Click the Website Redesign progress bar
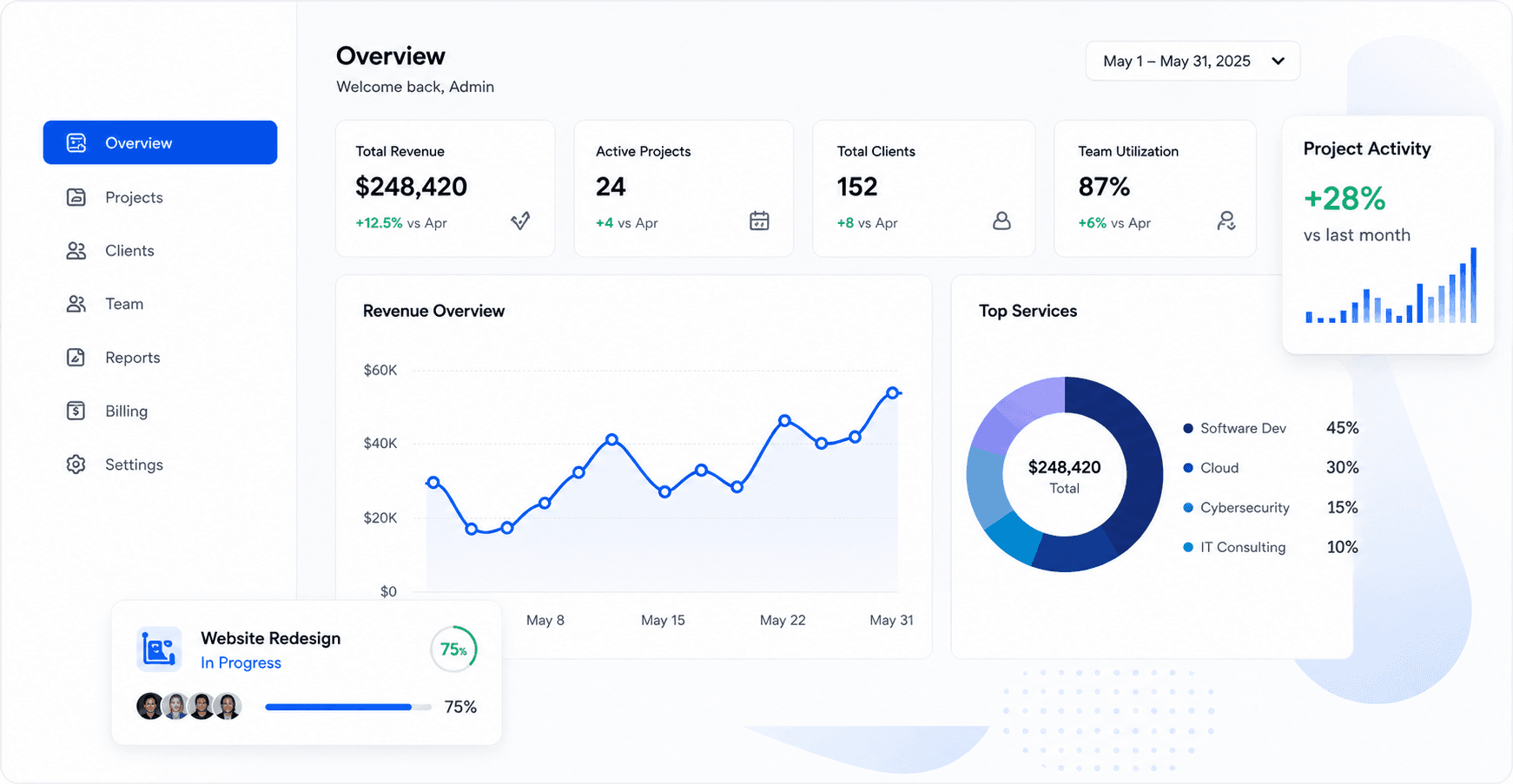 click(x=347, y=707)
